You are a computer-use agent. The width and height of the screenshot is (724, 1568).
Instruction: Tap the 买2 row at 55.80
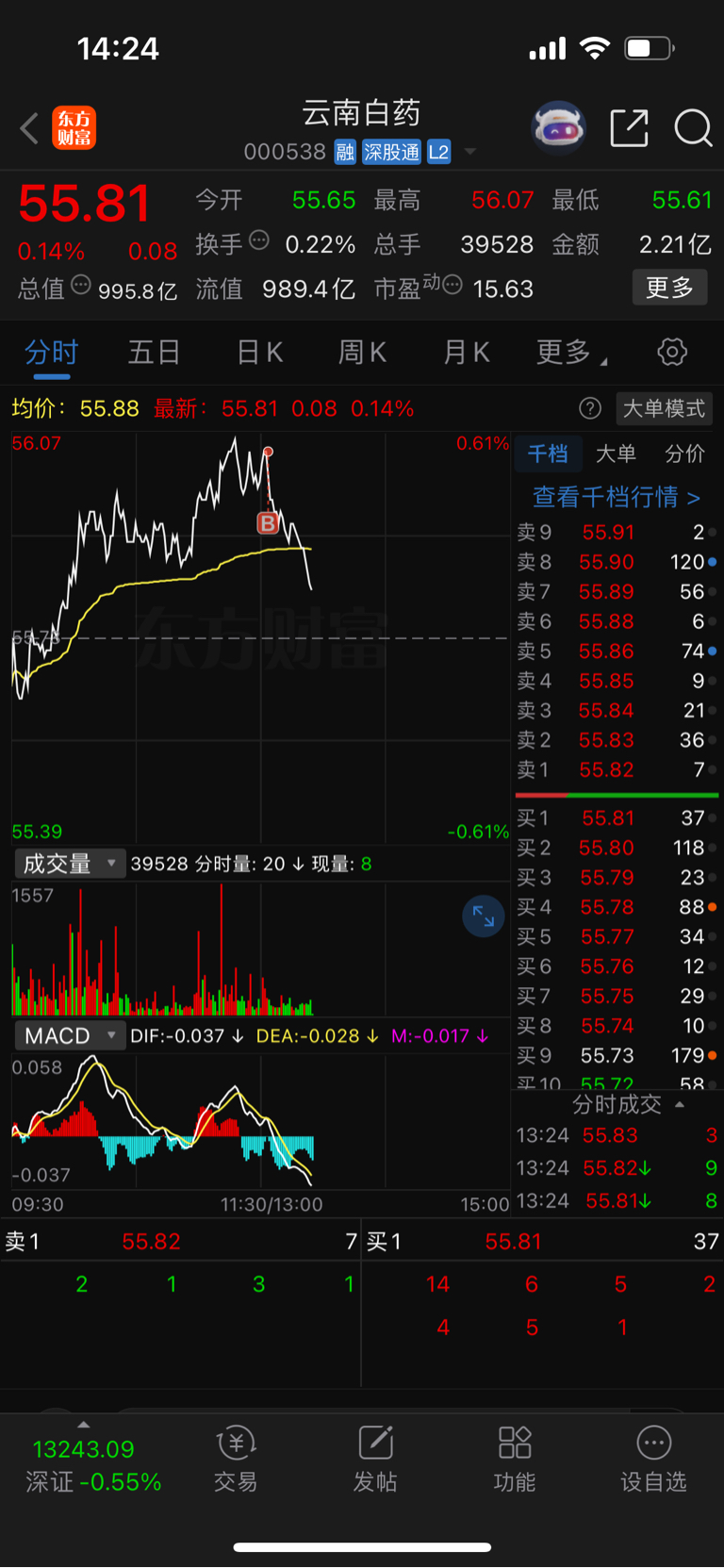point(617,848)
